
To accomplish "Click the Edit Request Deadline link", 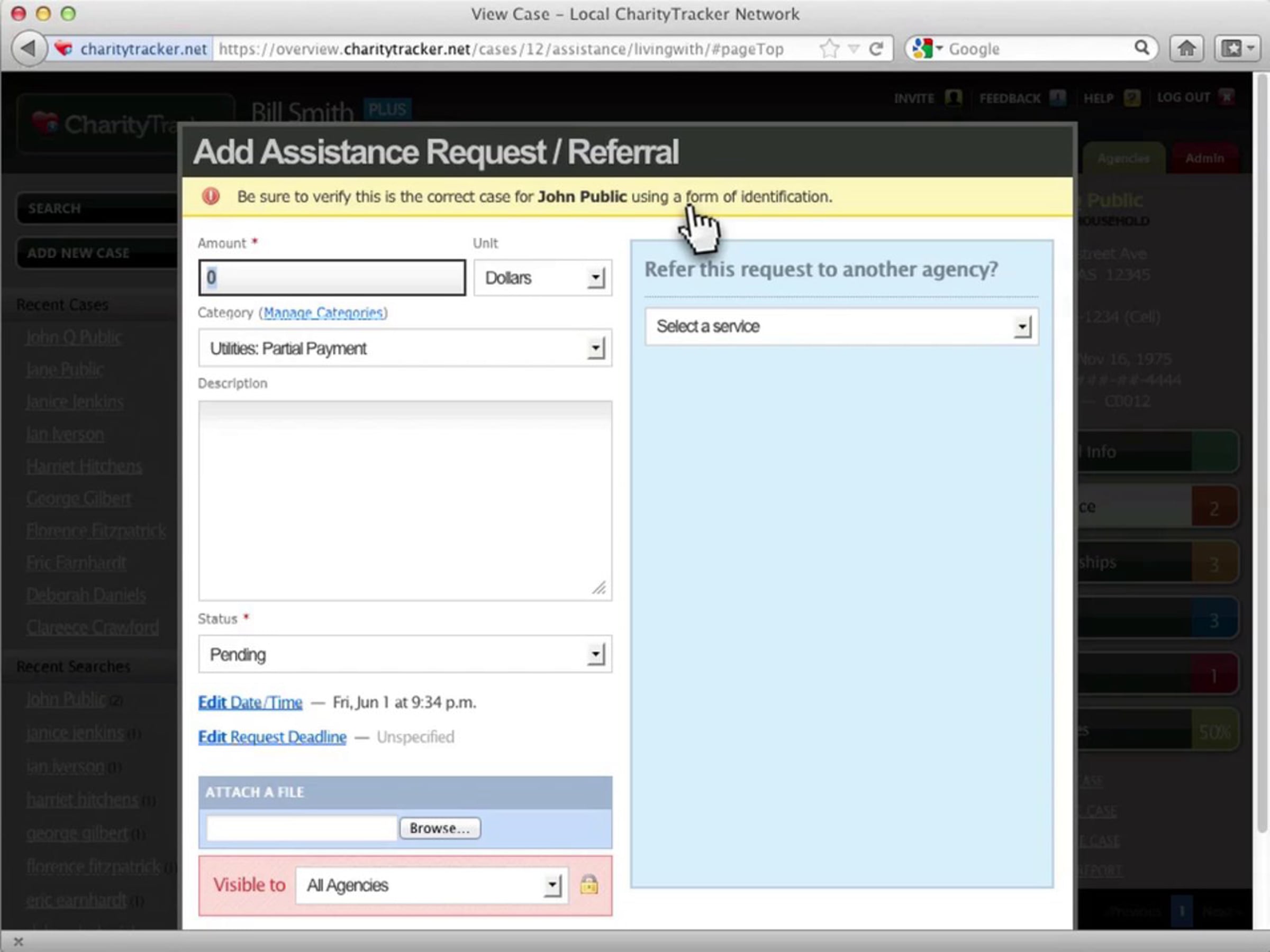I will pos(272,737).
